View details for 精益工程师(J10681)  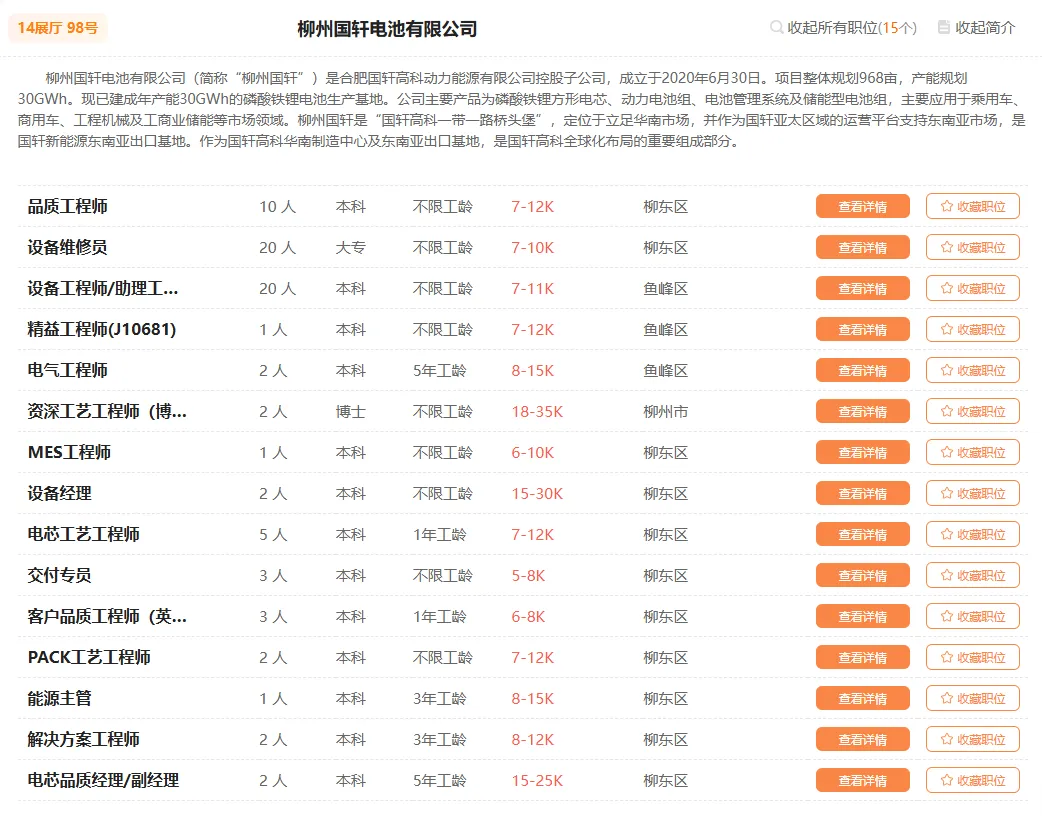pos(863,330)
